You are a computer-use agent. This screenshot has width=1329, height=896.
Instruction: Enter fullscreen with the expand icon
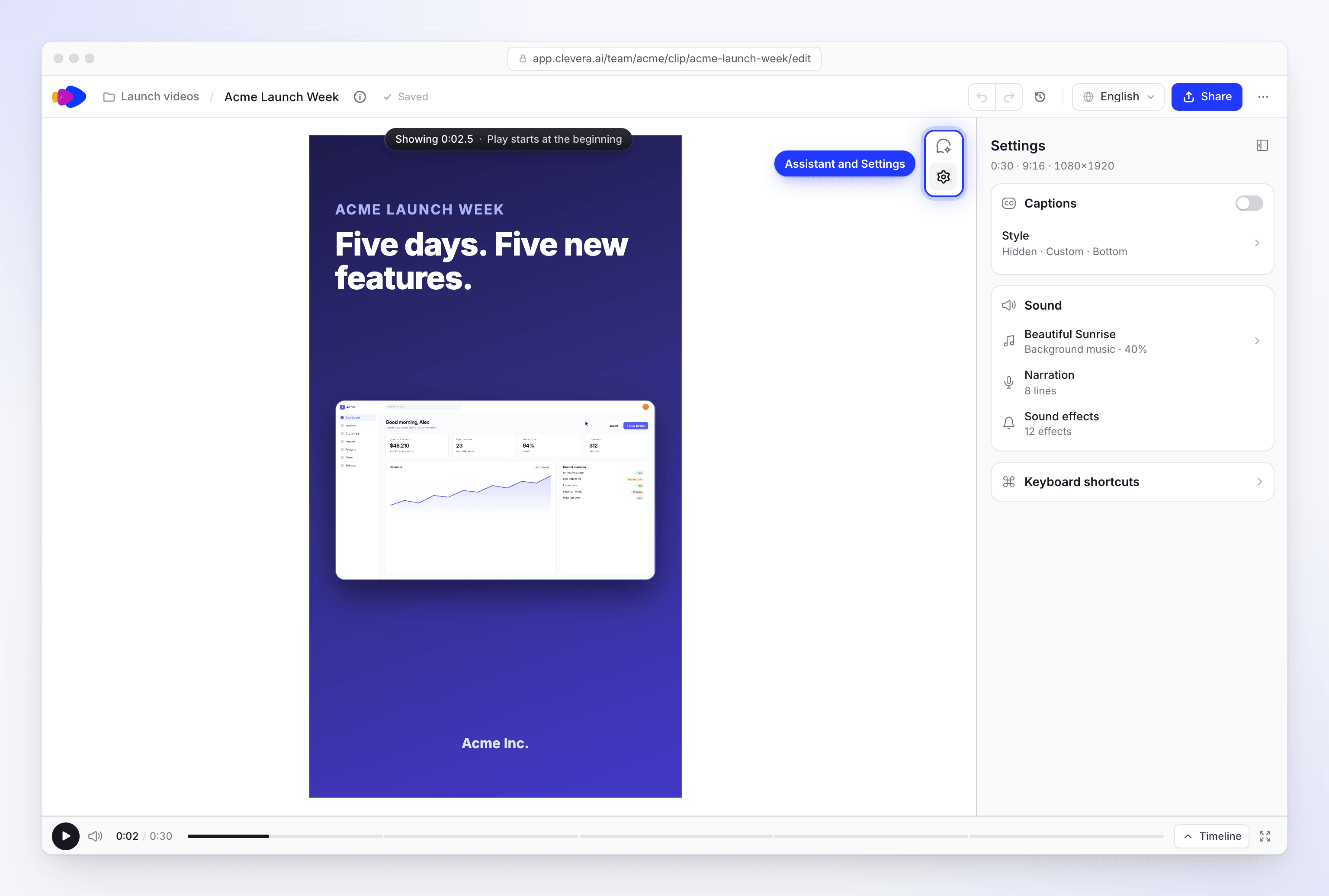coord(1265,836)
